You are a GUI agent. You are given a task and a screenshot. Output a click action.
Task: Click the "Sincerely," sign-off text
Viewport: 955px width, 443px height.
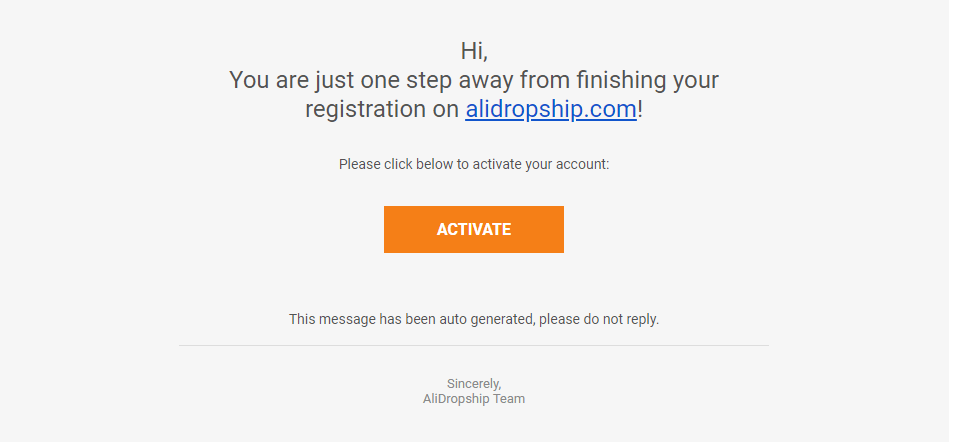473,383
